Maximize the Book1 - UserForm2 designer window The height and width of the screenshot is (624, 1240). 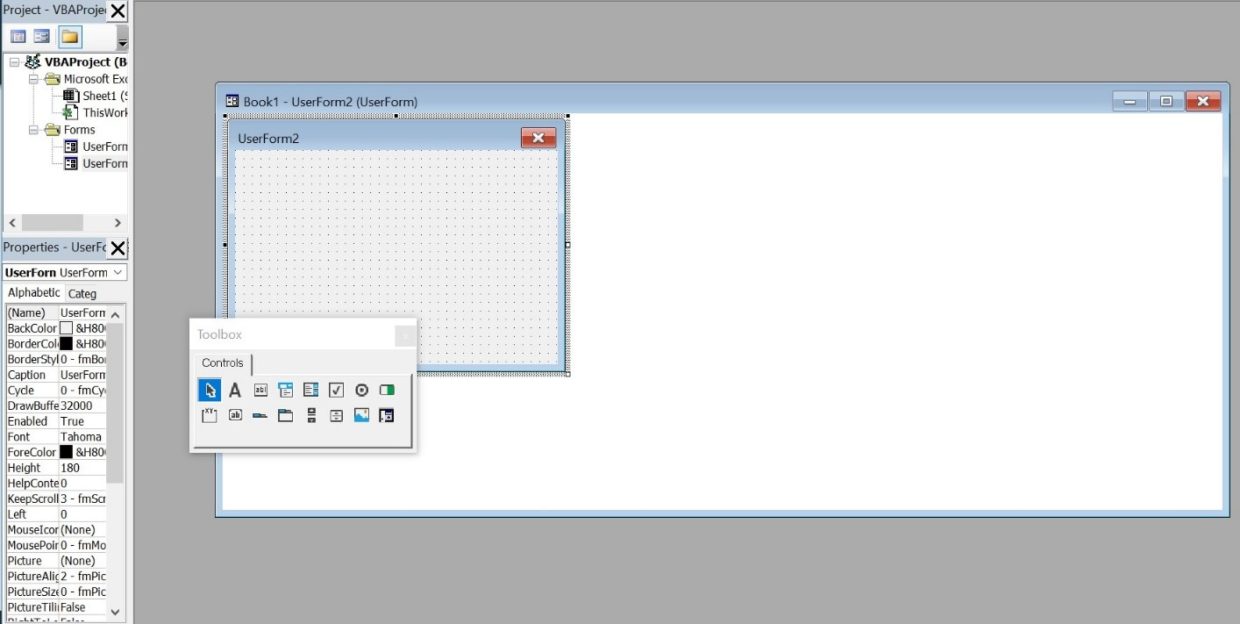tap(1165, 101)
